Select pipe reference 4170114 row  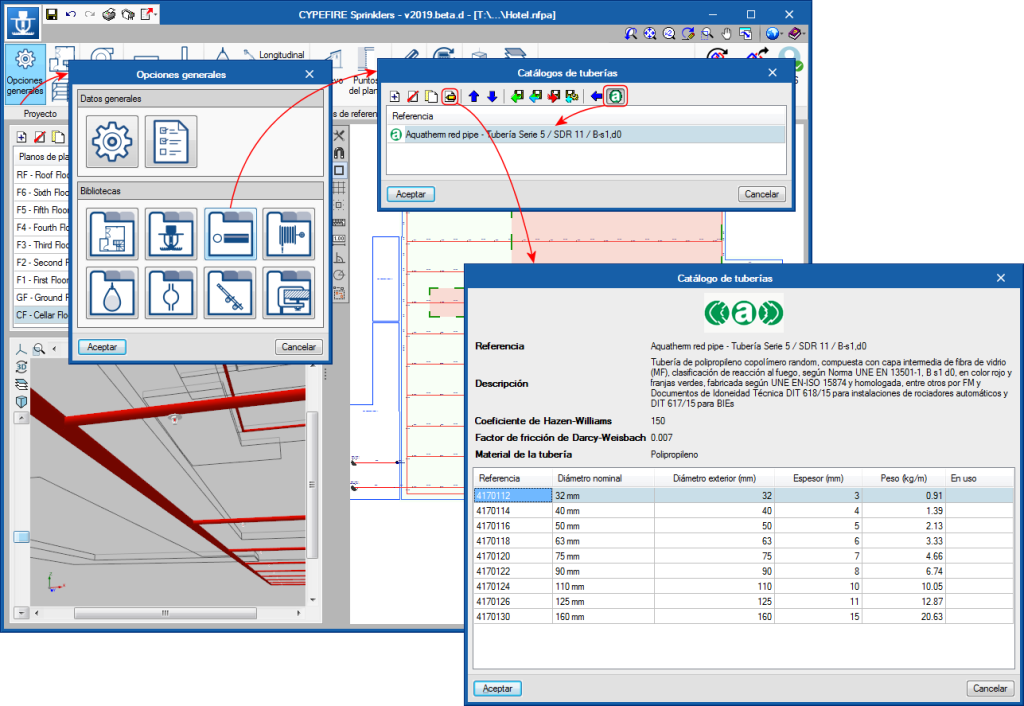tap(743, 511)
